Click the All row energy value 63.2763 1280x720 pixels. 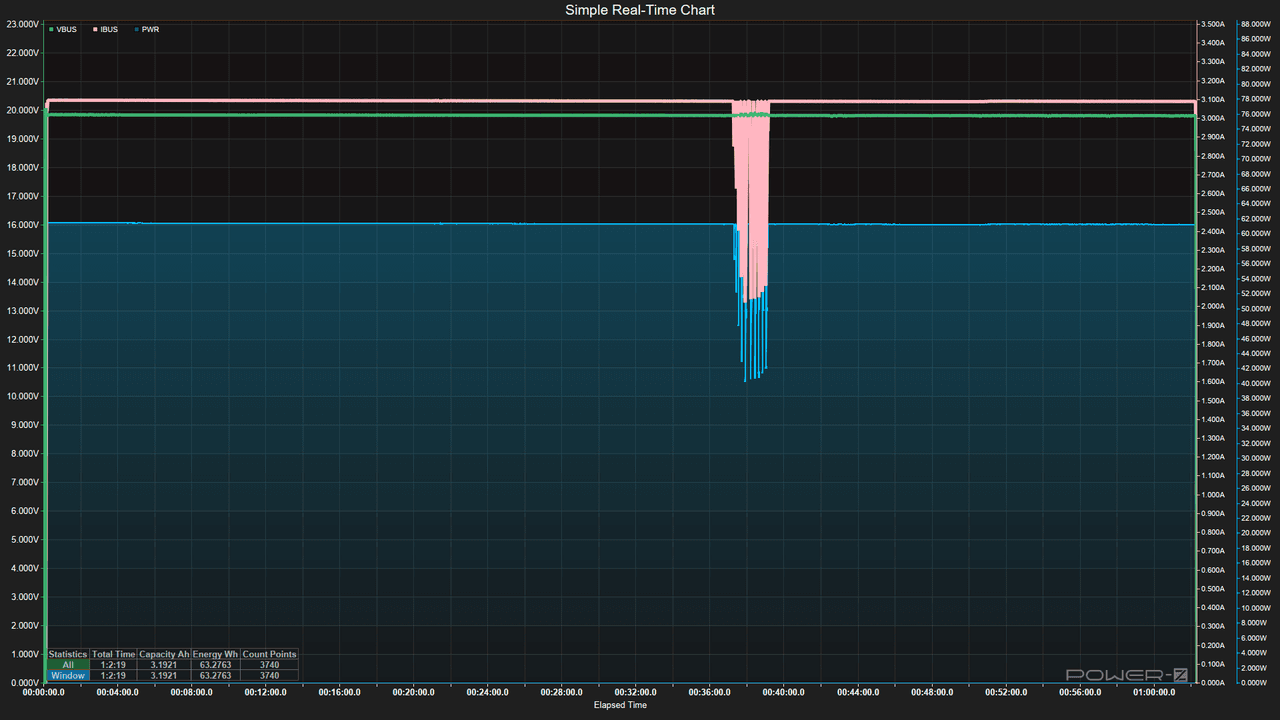[215, 665]
